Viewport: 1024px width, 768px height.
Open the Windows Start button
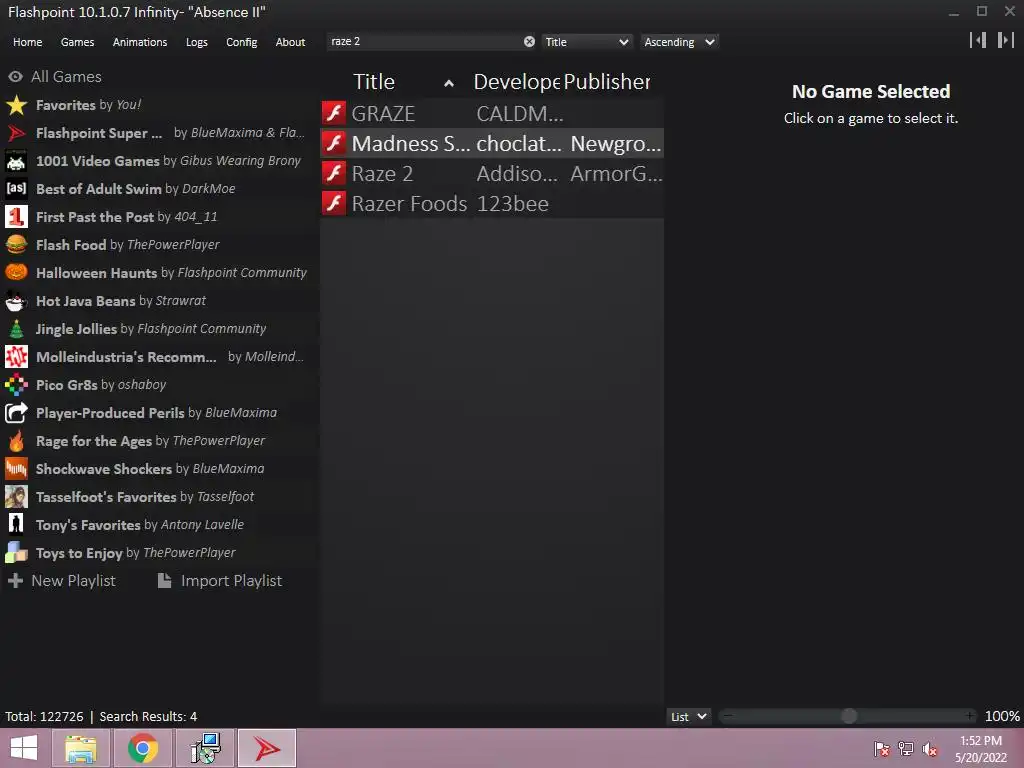click(x=24, y=748)
